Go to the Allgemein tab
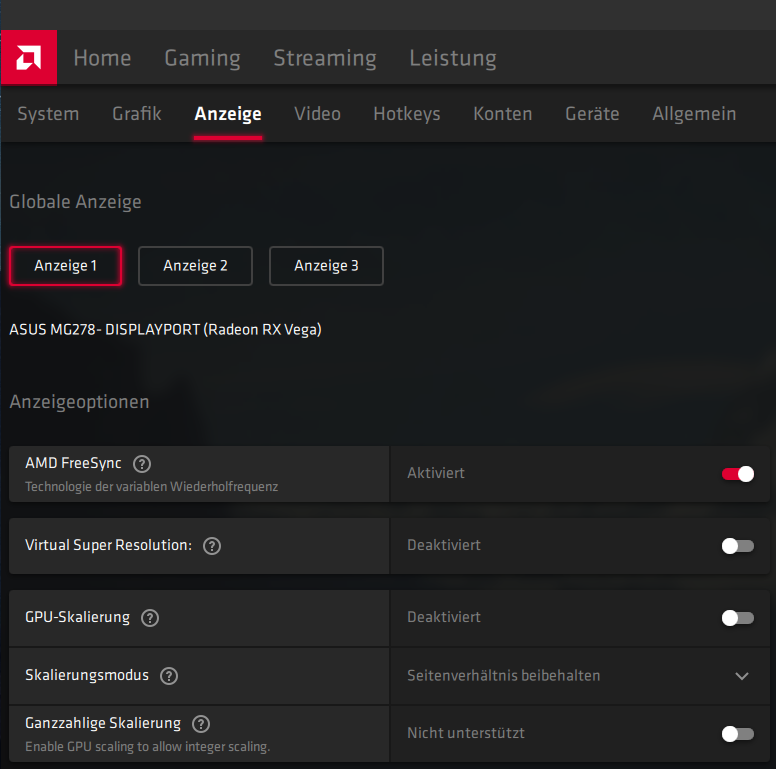Image resolution: width=776 pixels, height=769 pixels. tap(694, 114)
